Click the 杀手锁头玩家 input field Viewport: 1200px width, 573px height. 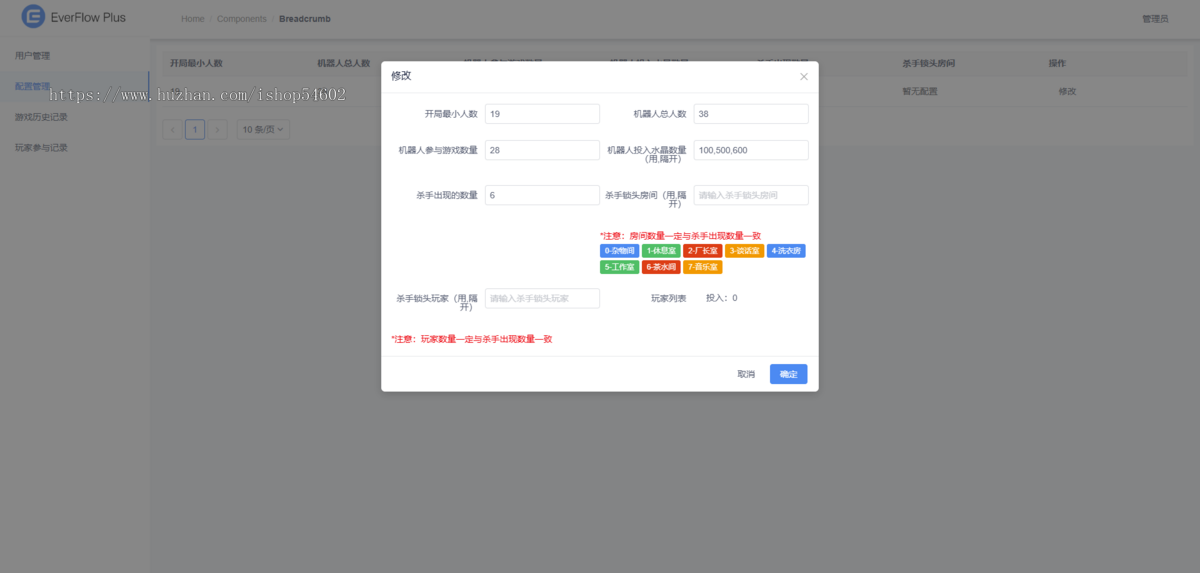(x=542, y=298)
